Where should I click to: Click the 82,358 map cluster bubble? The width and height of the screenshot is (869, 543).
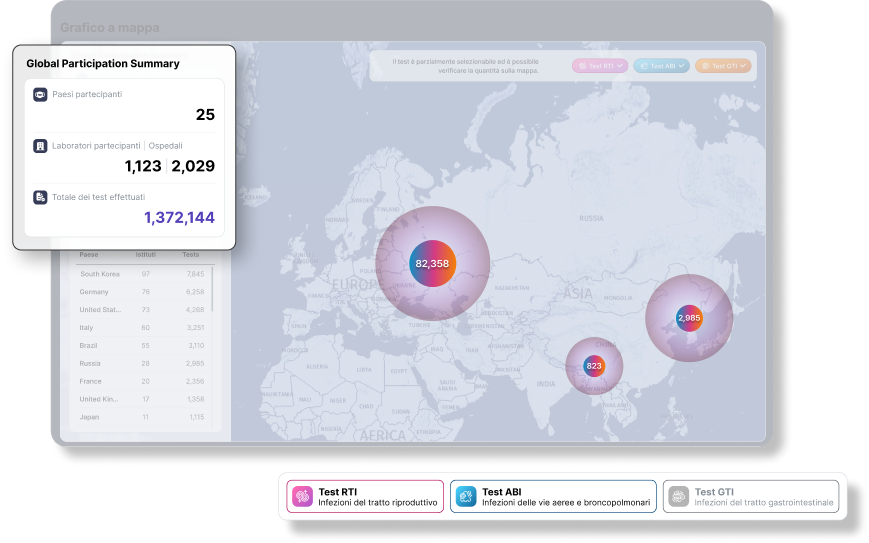(432, 264)
